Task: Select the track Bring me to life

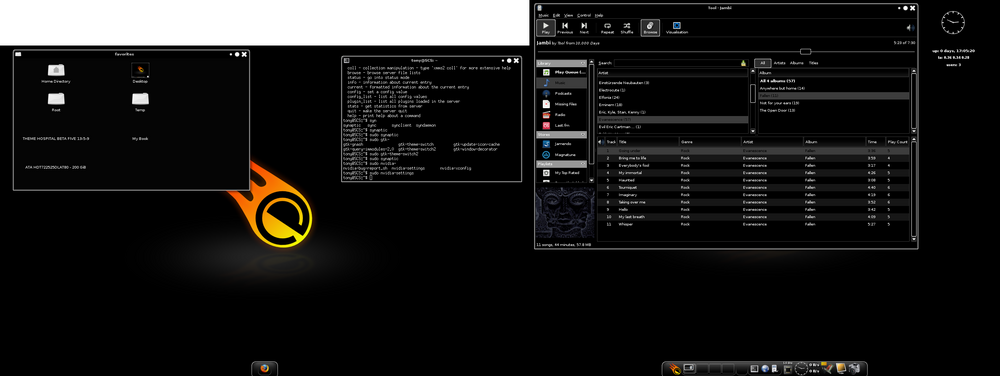Action: (754, 158)
